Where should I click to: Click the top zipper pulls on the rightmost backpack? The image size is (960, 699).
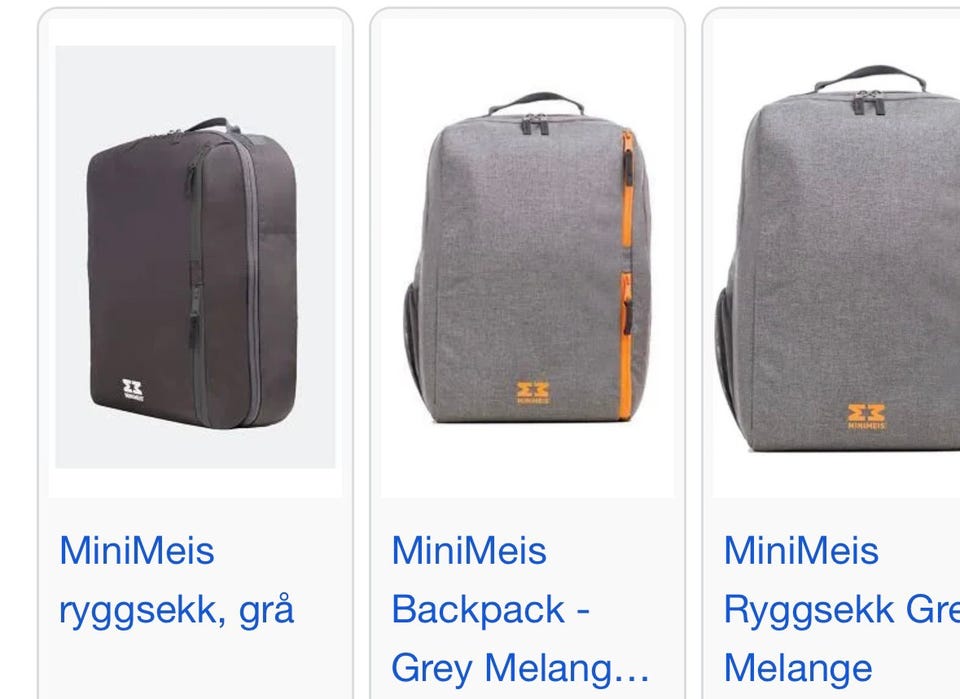(869, 102)
